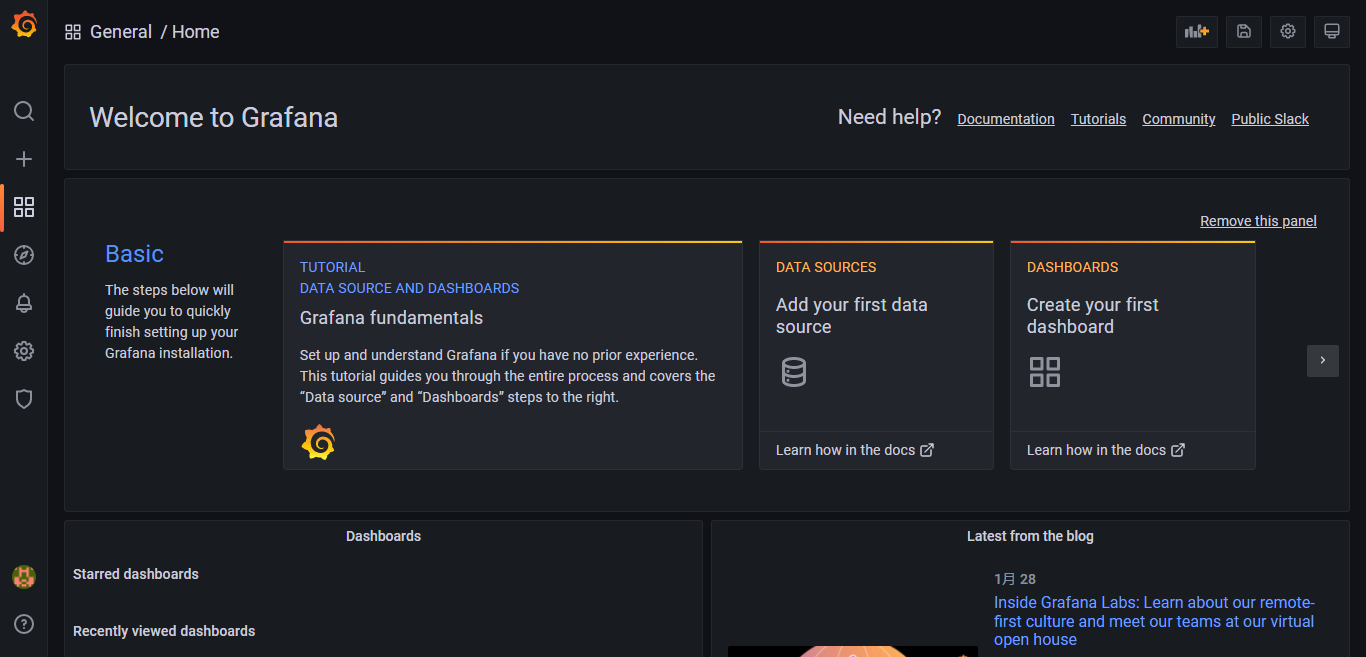Click the external link icon under Dashboards card
This screenshot has width=1366, height=657.
click(x=1178, y=450)
